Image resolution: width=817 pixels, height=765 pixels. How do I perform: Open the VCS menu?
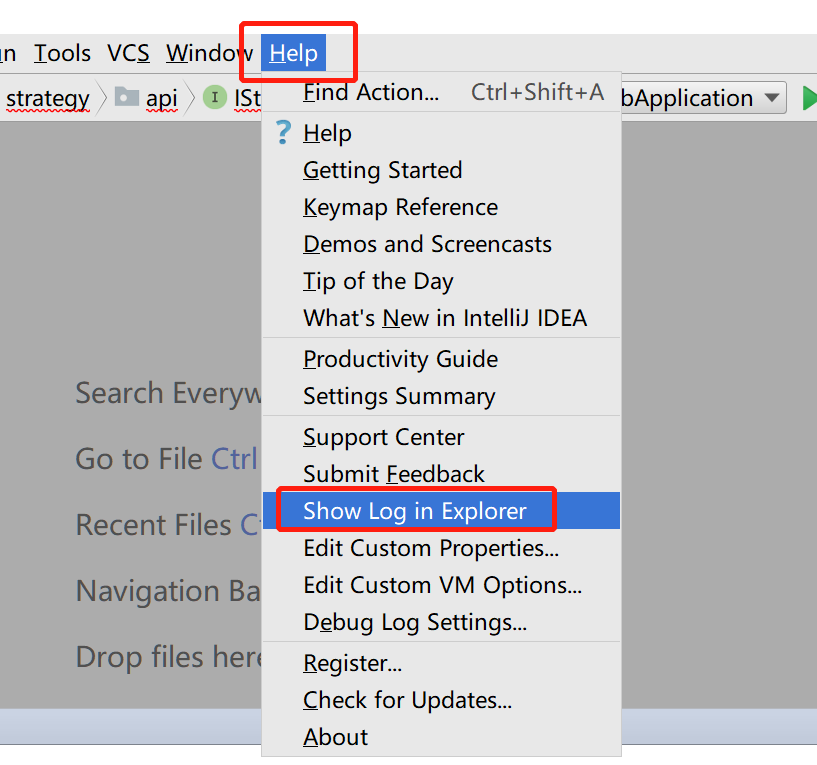128,53
